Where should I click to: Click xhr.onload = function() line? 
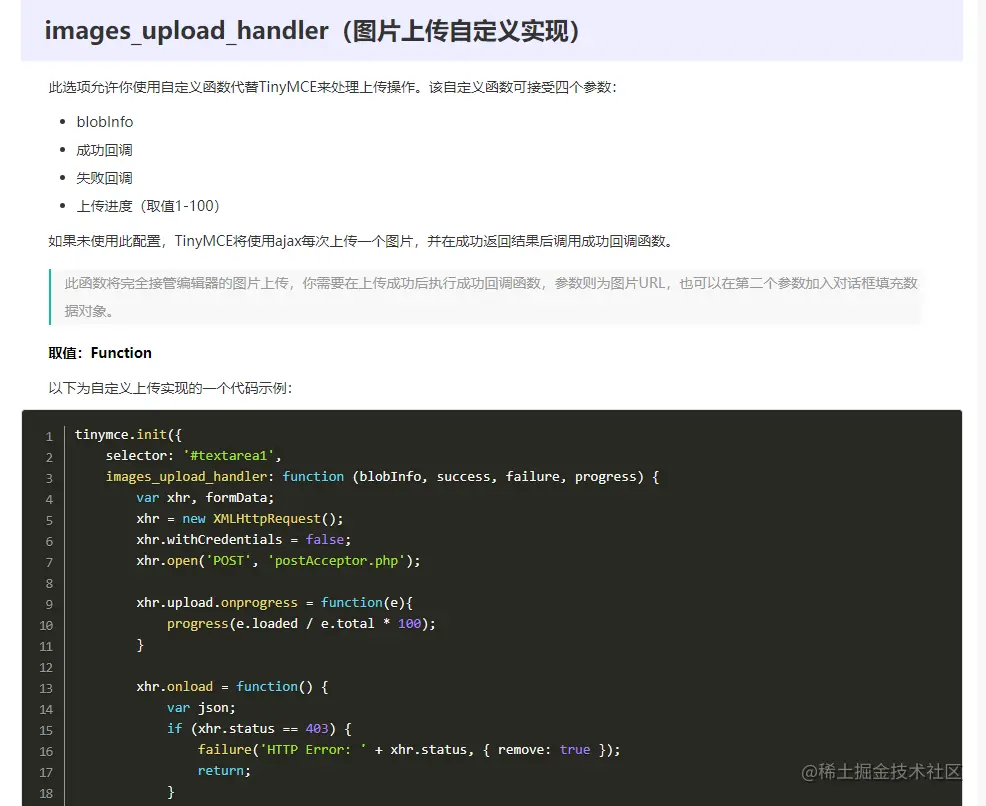coord(232,687)
